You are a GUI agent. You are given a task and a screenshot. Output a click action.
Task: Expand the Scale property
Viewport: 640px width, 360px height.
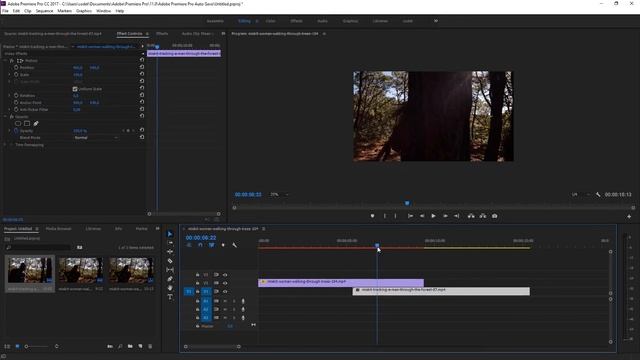[9, 75]
